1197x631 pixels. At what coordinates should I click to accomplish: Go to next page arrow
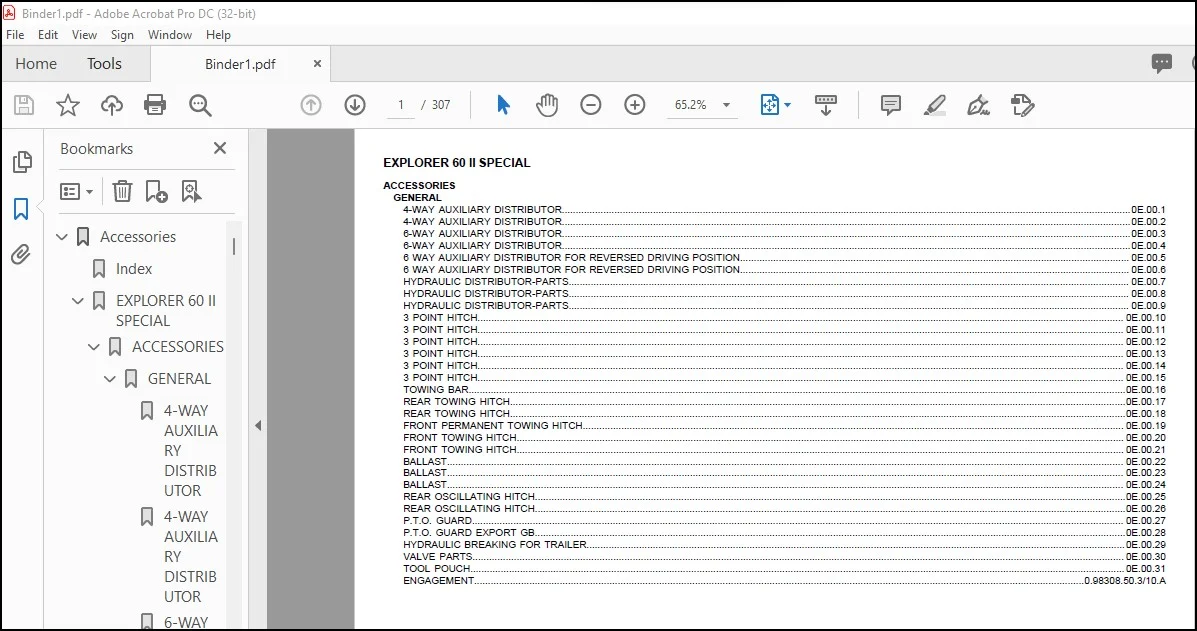tap(355, 105)
